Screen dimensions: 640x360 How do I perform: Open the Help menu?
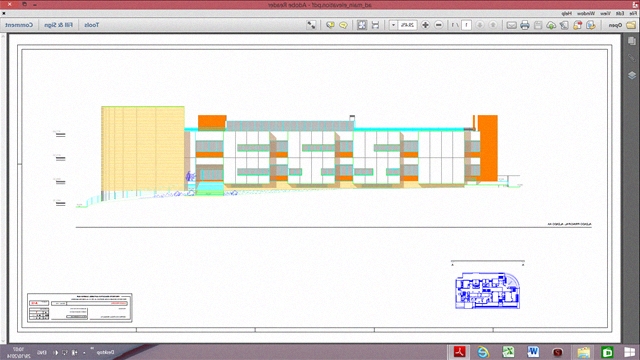pos(567,13)
